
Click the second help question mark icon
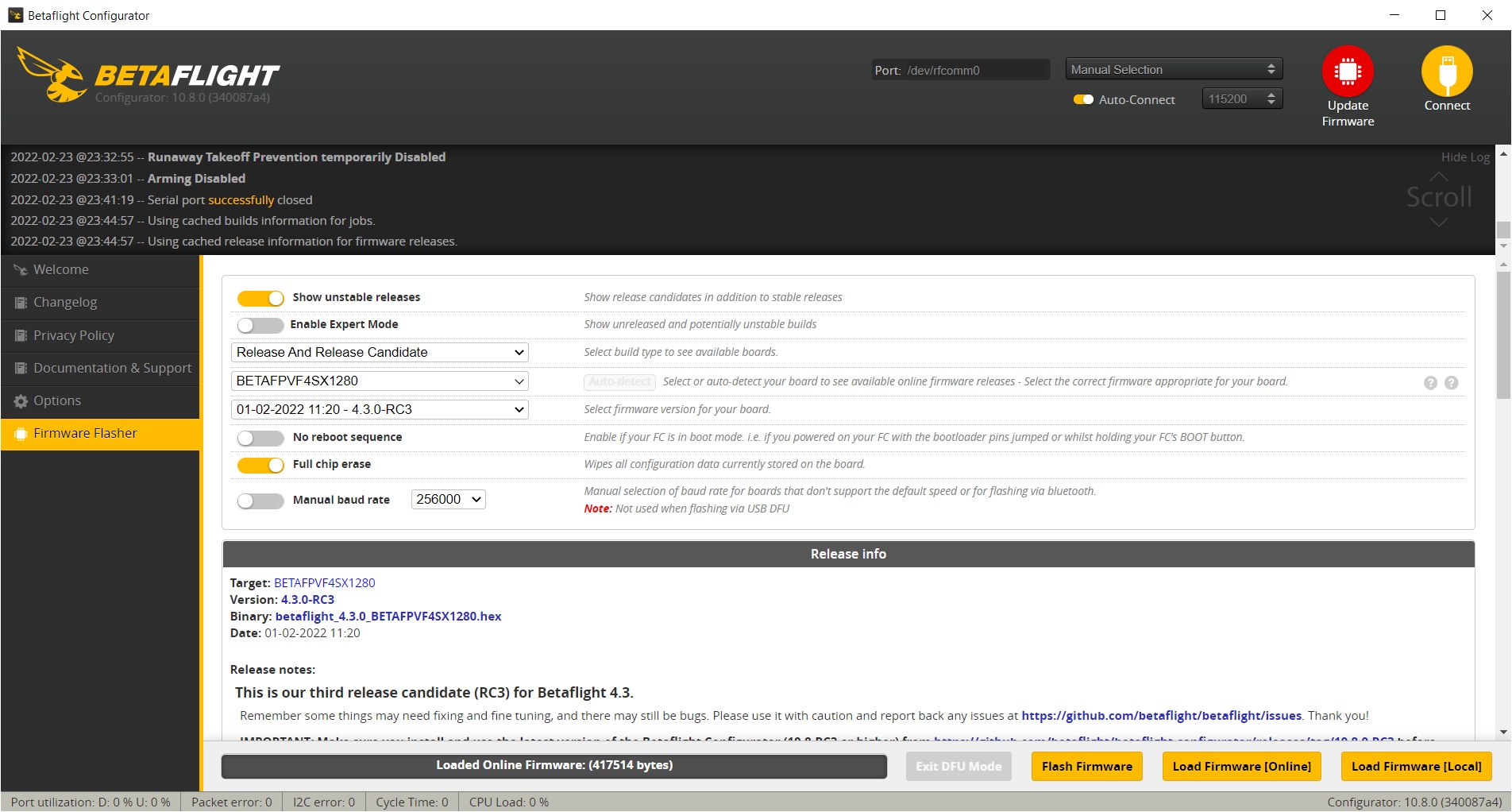pyautogui.click(x=1451, y=383)
